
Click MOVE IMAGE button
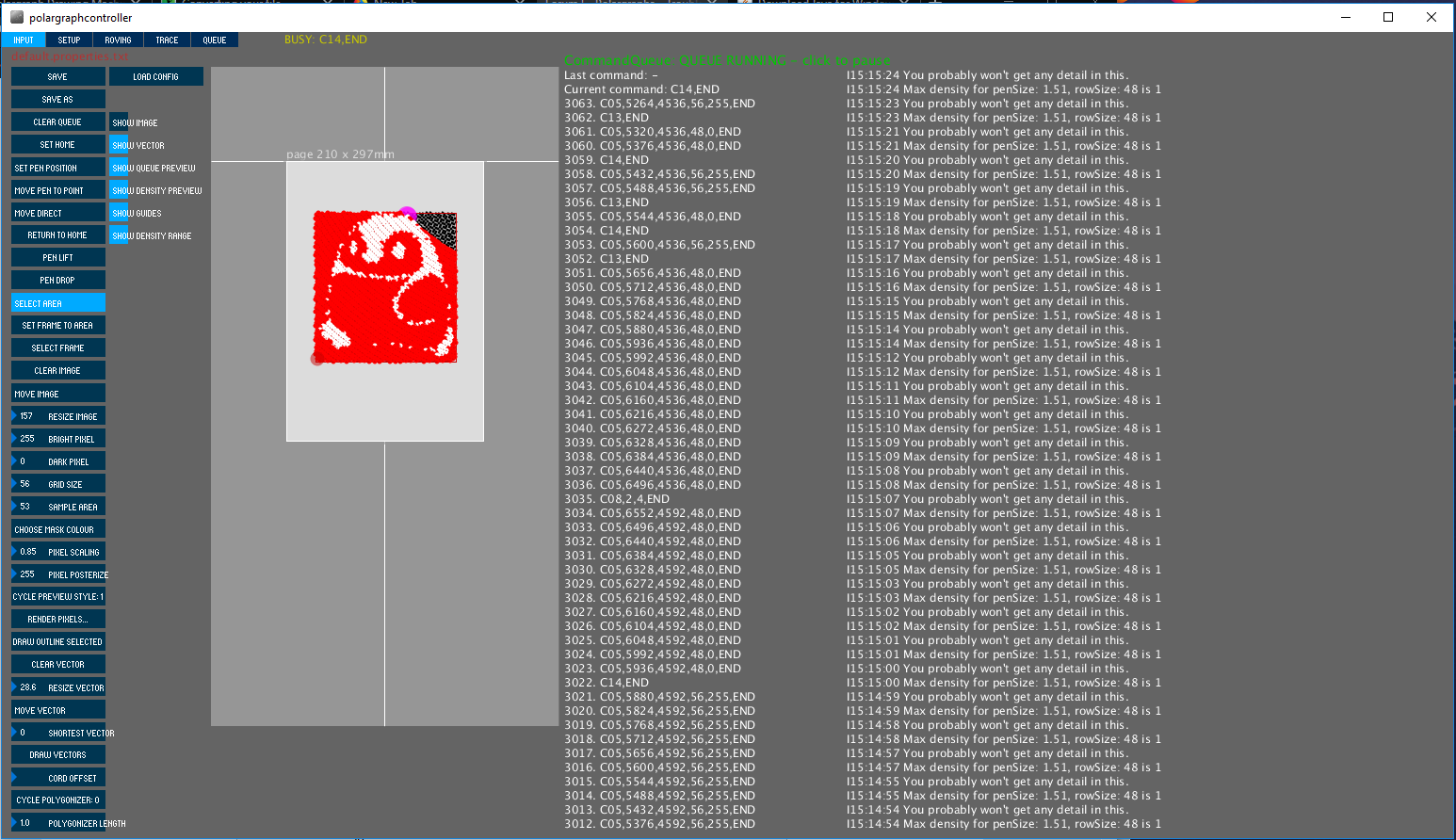pos(58,394)
